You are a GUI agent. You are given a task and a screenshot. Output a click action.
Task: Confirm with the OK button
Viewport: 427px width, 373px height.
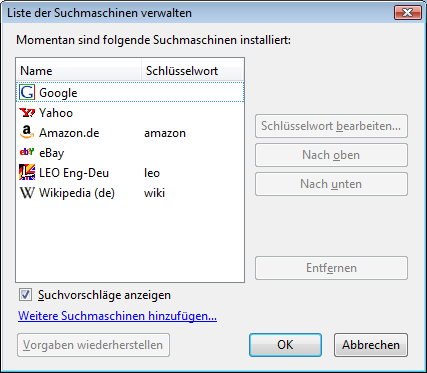click(285, 345)
